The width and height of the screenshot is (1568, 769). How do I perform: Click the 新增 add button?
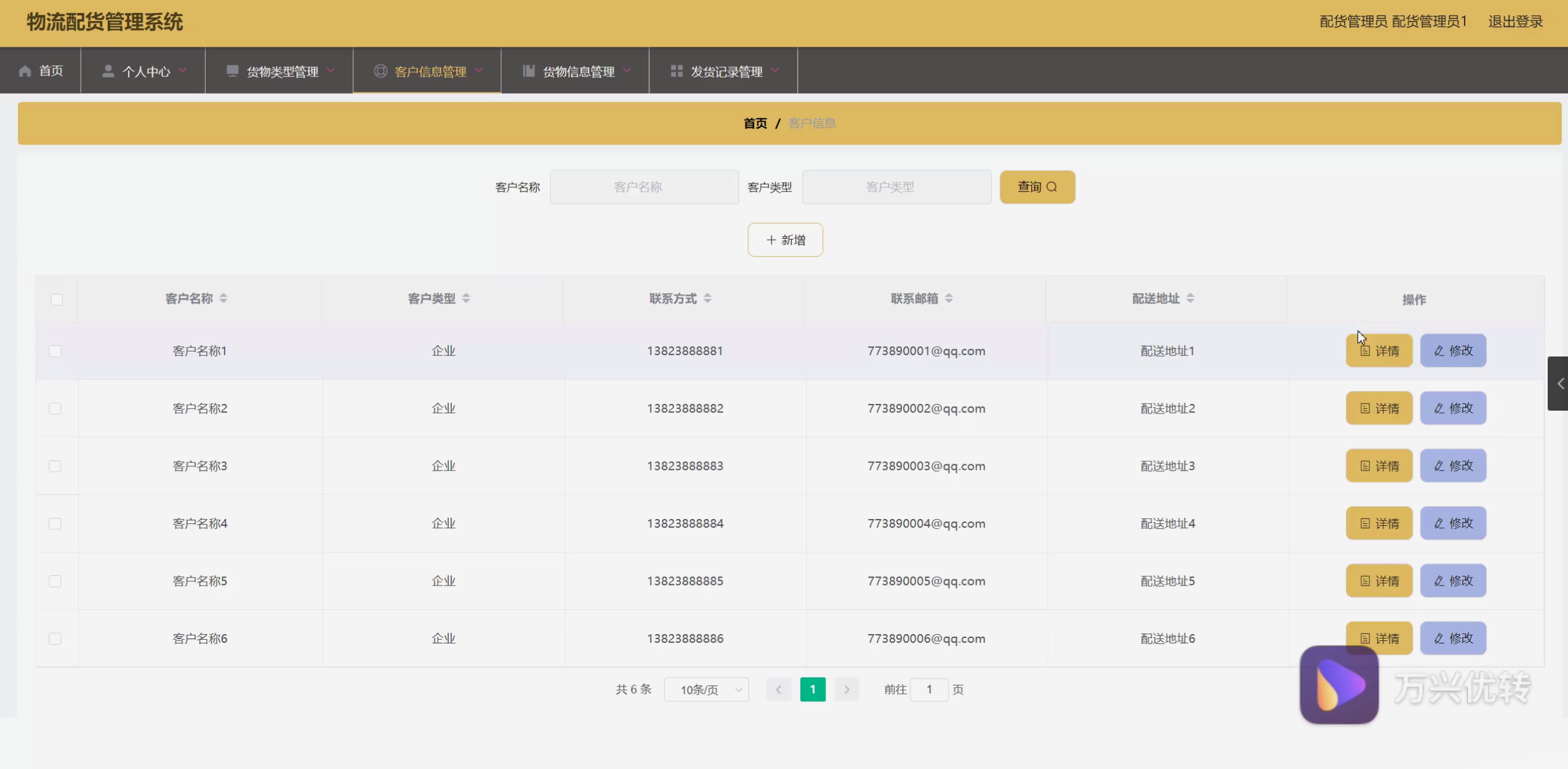pyautogui.click(x=785, y=240)
